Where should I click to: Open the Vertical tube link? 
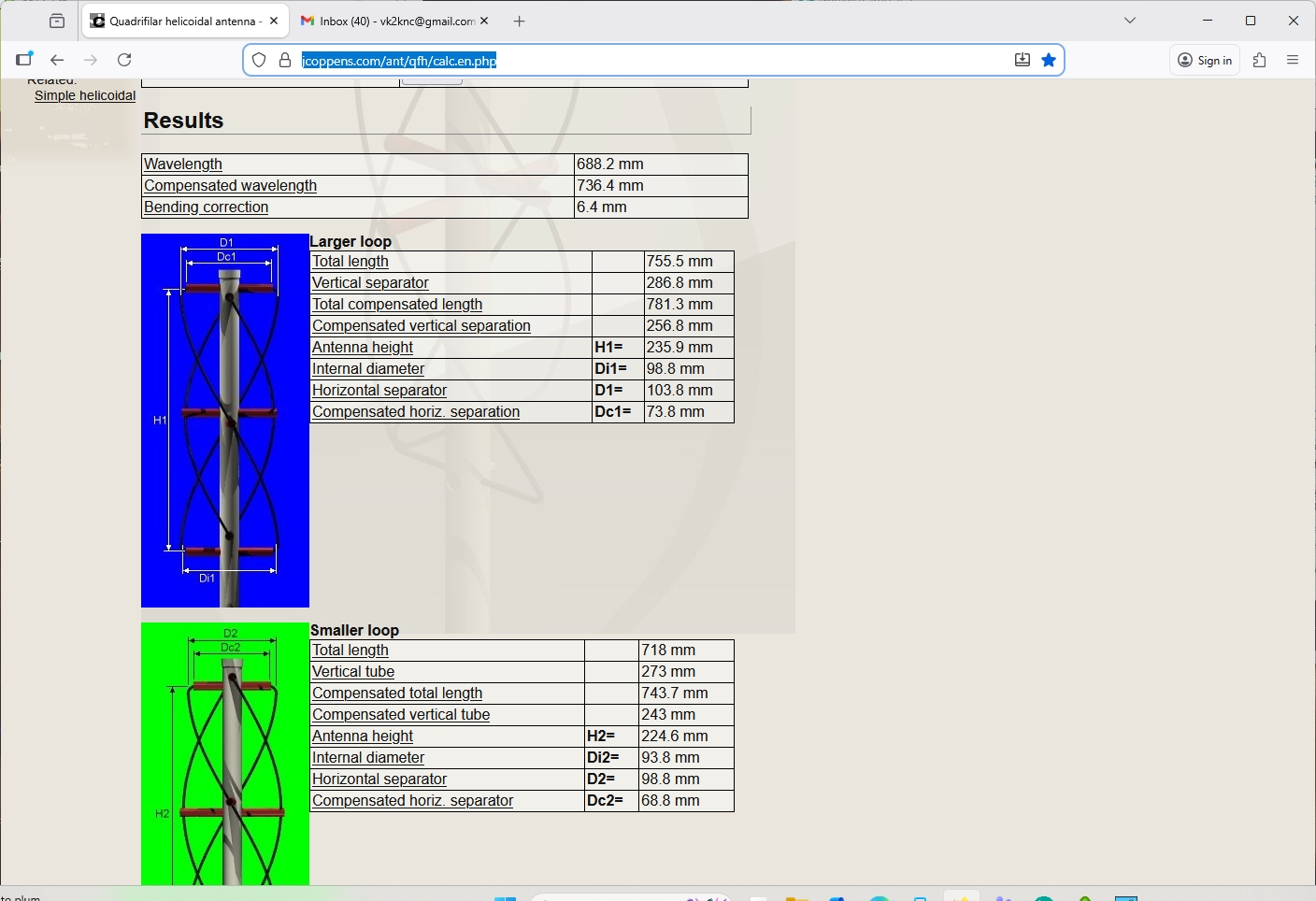(x=353, y=671)
